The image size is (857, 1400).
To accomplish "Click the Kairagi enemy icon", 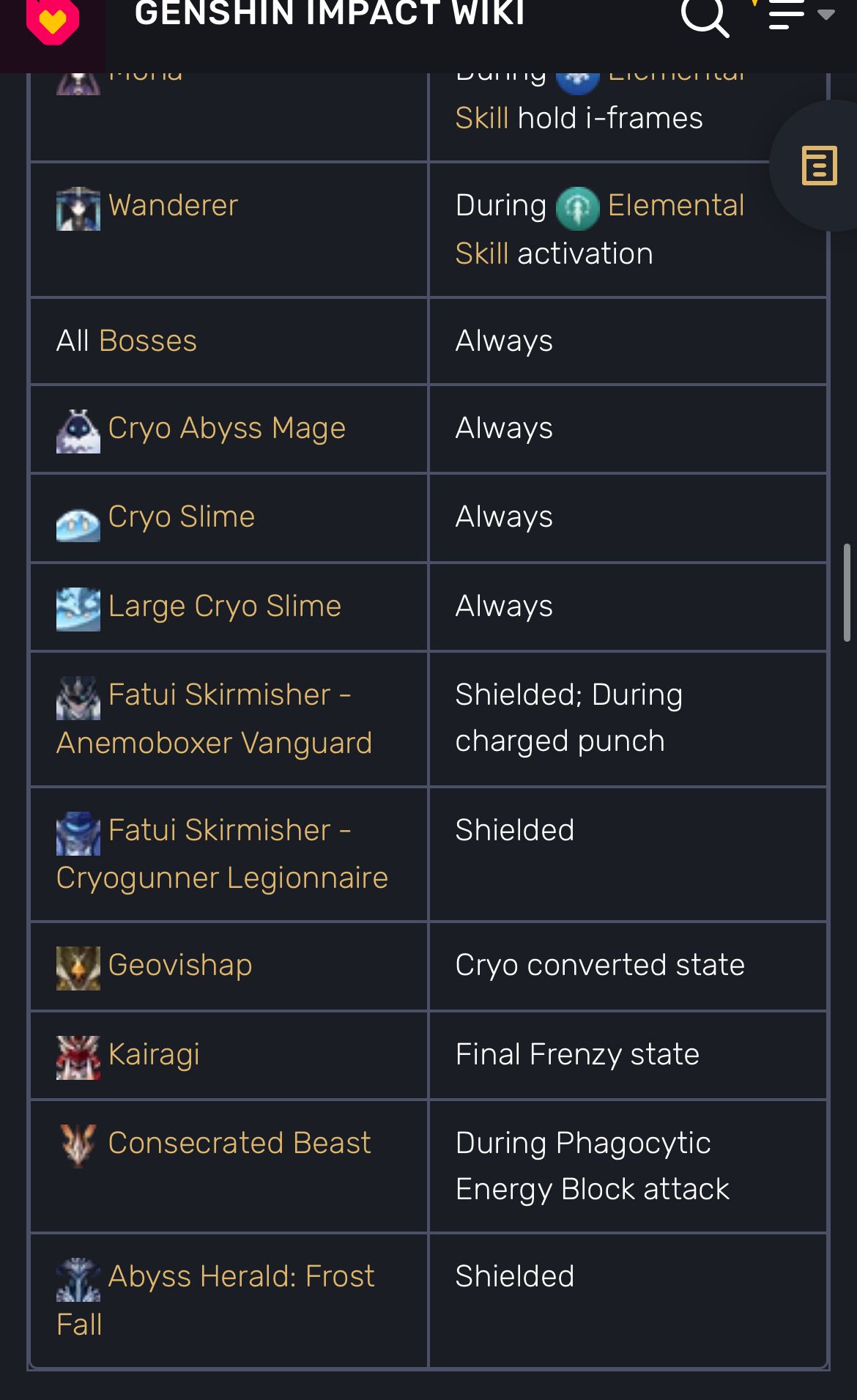I will pyautogui.click(x=78, y=1057).
